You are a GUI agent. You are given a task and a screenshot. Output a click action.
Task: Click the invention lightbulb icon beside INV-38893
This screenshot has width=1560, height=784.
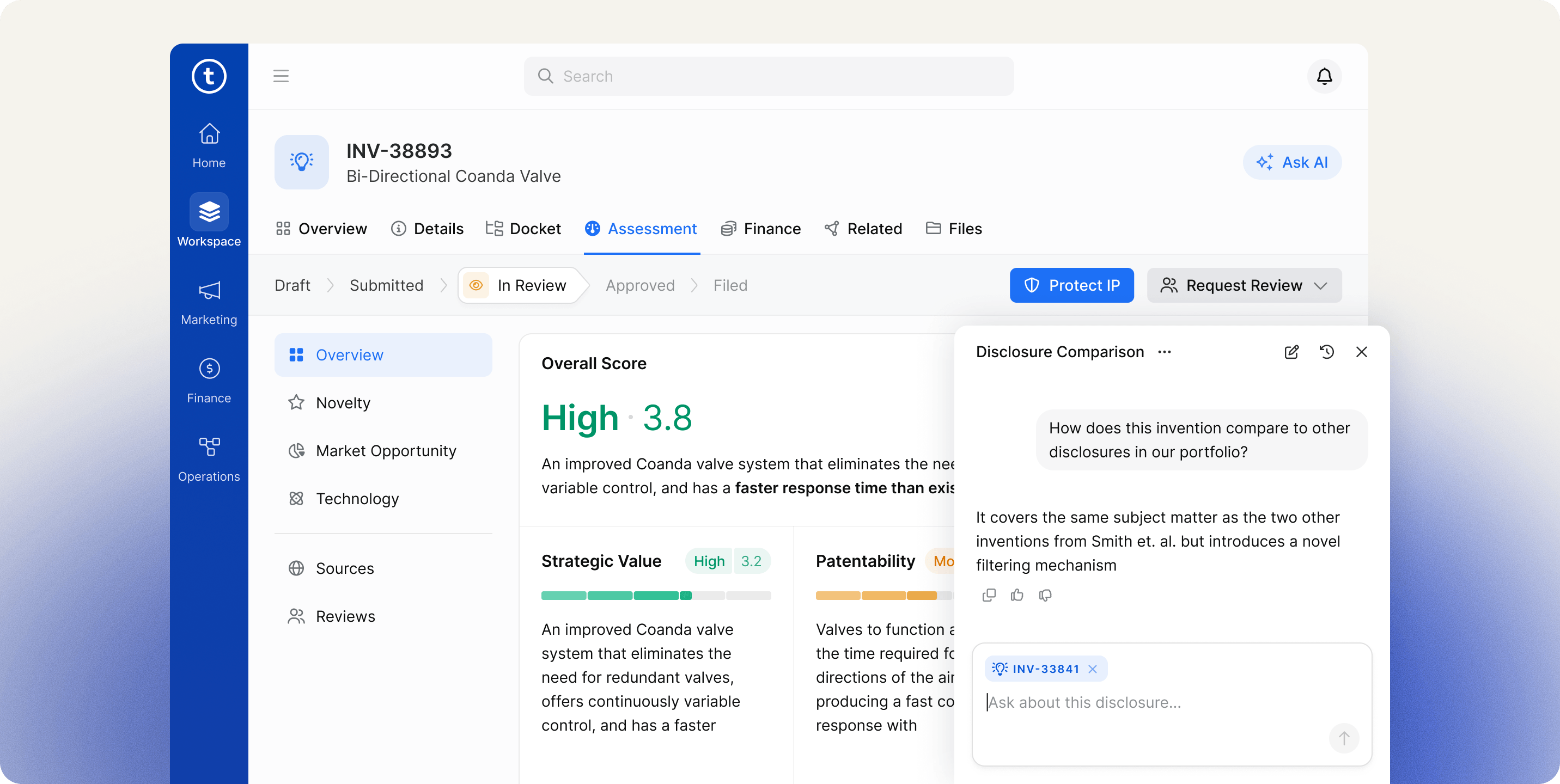[x=302, y=162]
